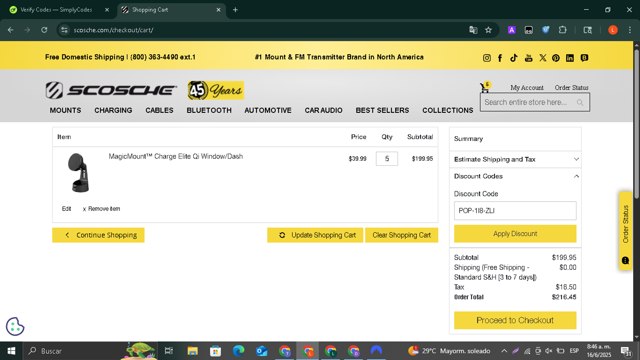Collapse the Discount Codes section
640x360 pixels.
(515, 176)
